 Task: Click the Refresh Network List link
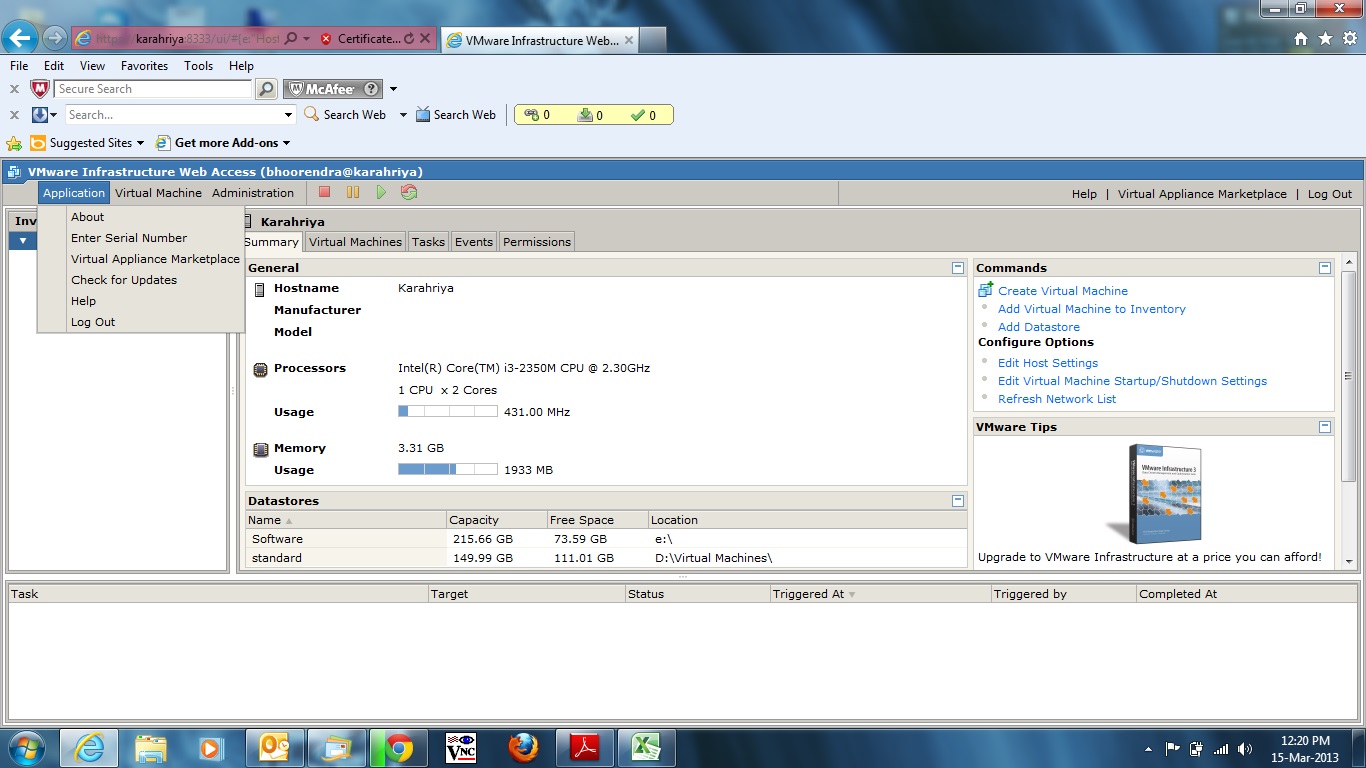pyautogui.click(x=1057, y=399)
